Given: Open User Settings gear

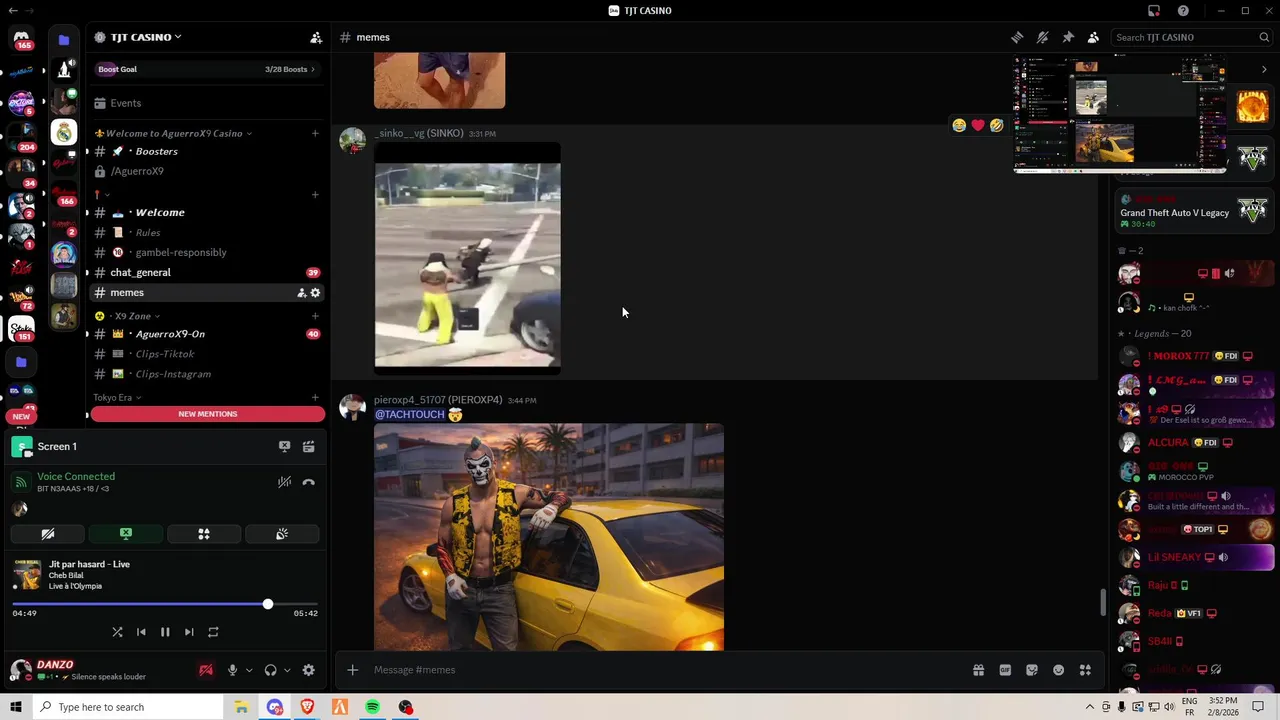Looking at the screenshot, I should click(309, 671).
